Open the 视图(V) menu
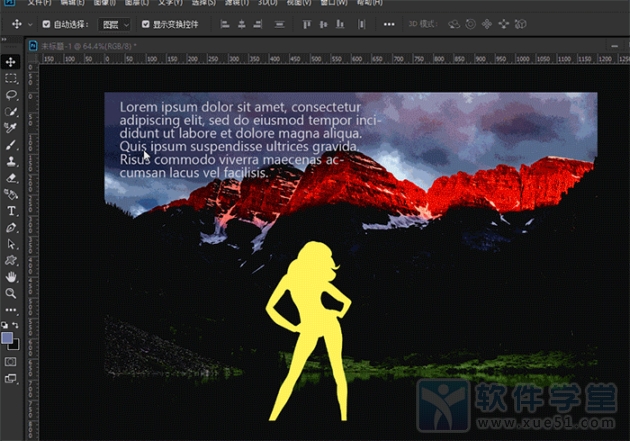The height and width of the screenshot is (441, 630). [299, 2]
